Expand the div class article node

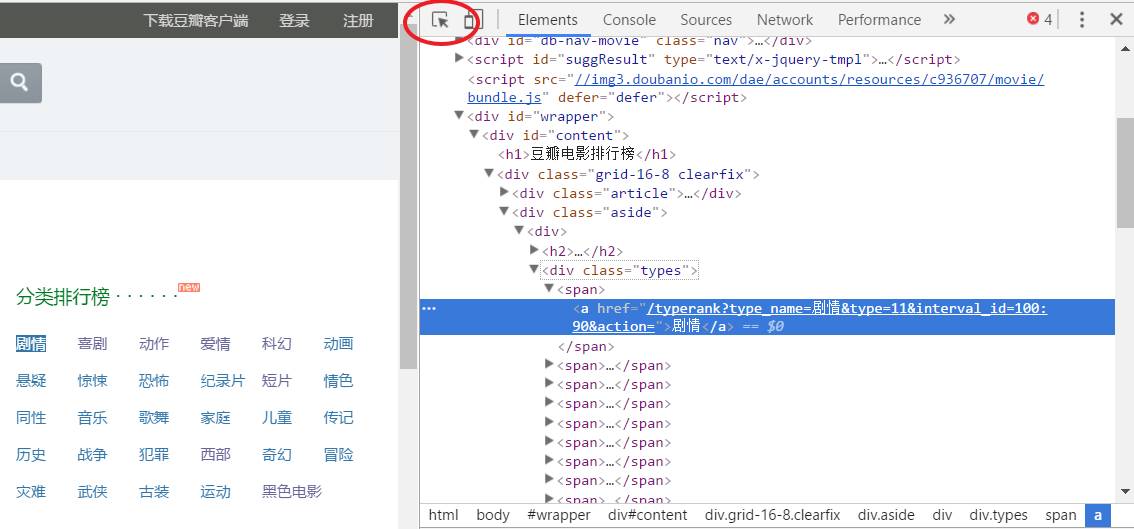pyautogui.click(x=505, y=192)
